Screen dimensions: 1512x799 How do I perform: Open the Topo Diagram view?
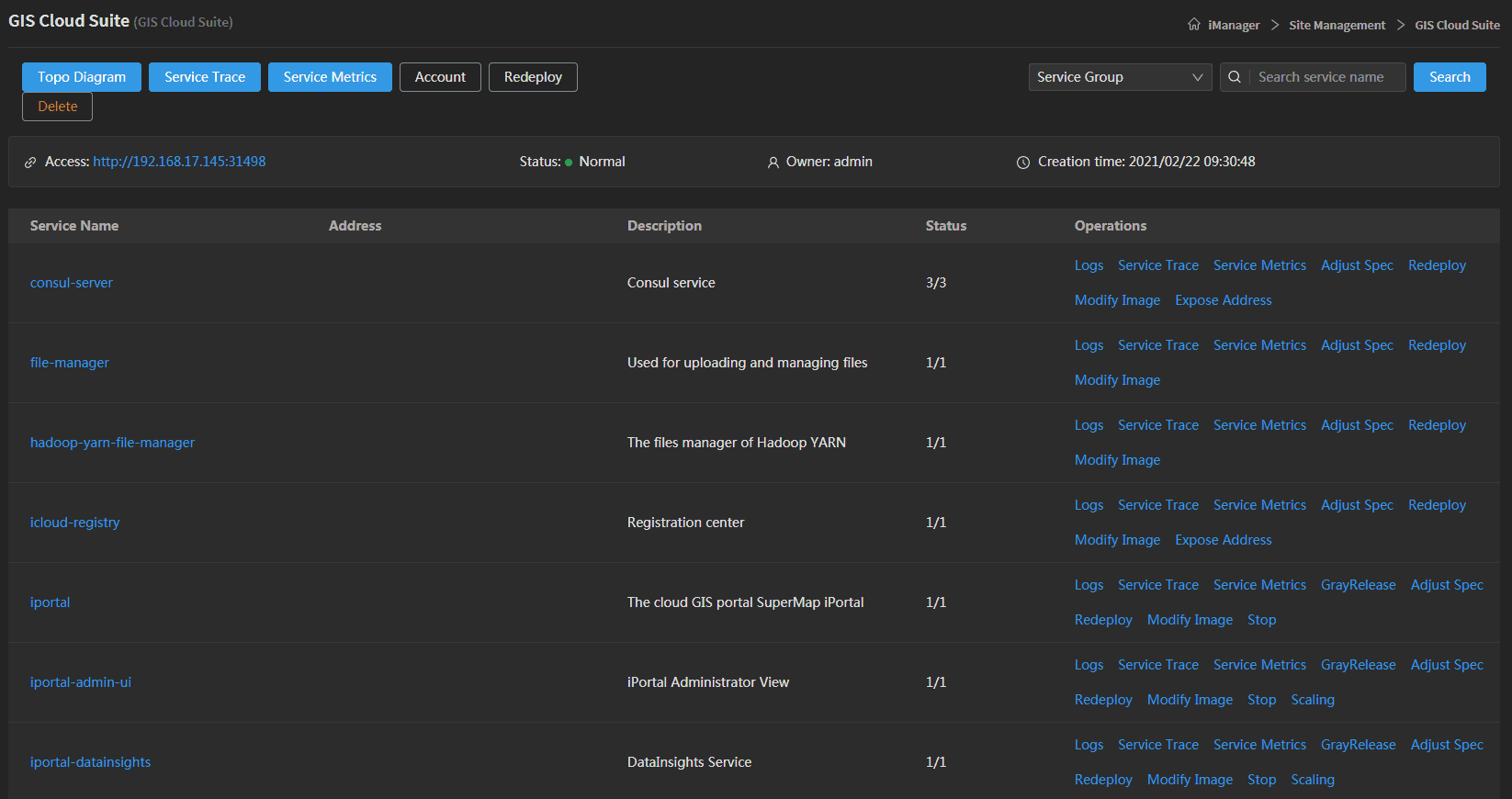(x=82, y=77)
